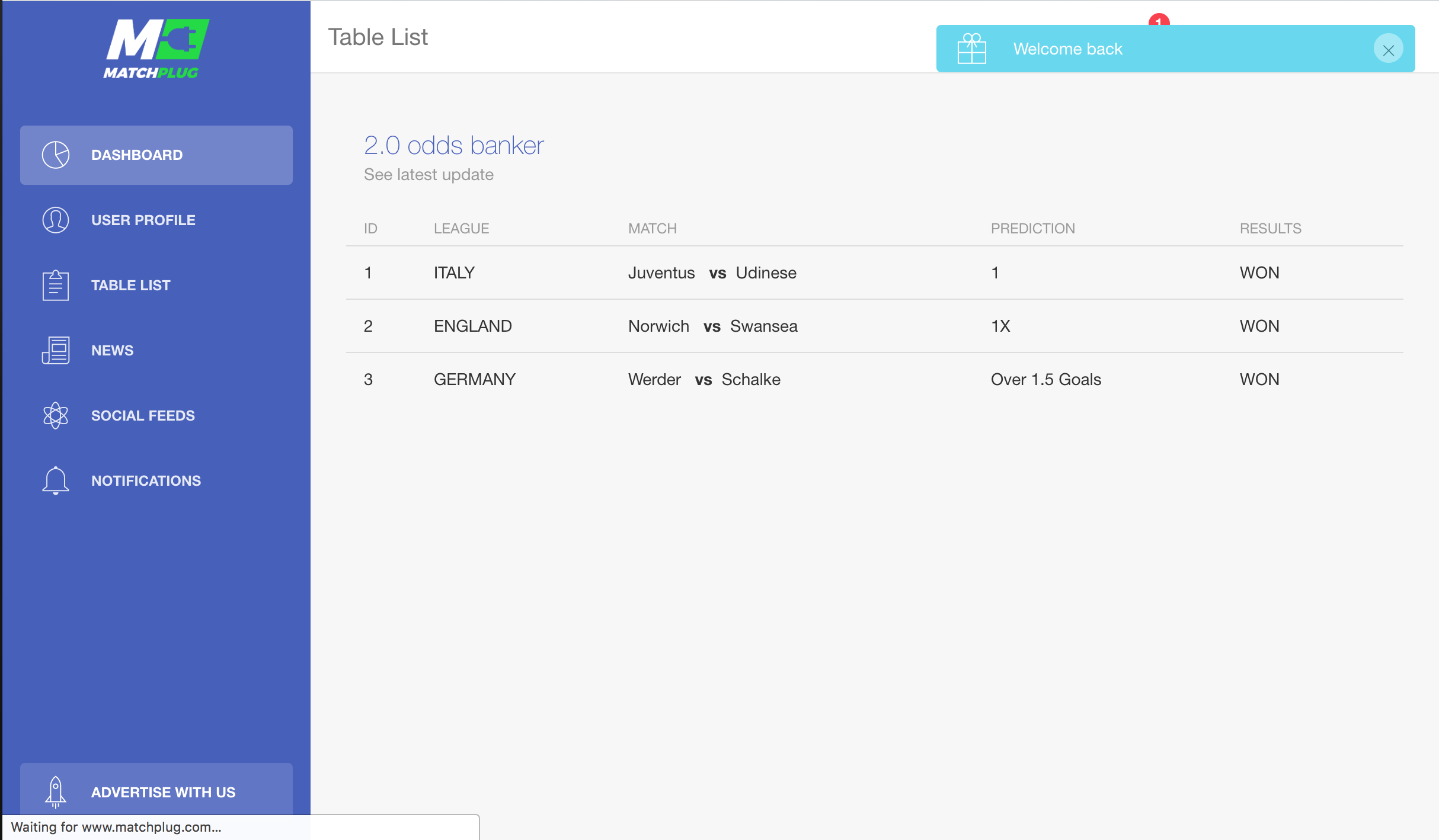Open SOCIAL FEEDS section

(x=143, y=416)
